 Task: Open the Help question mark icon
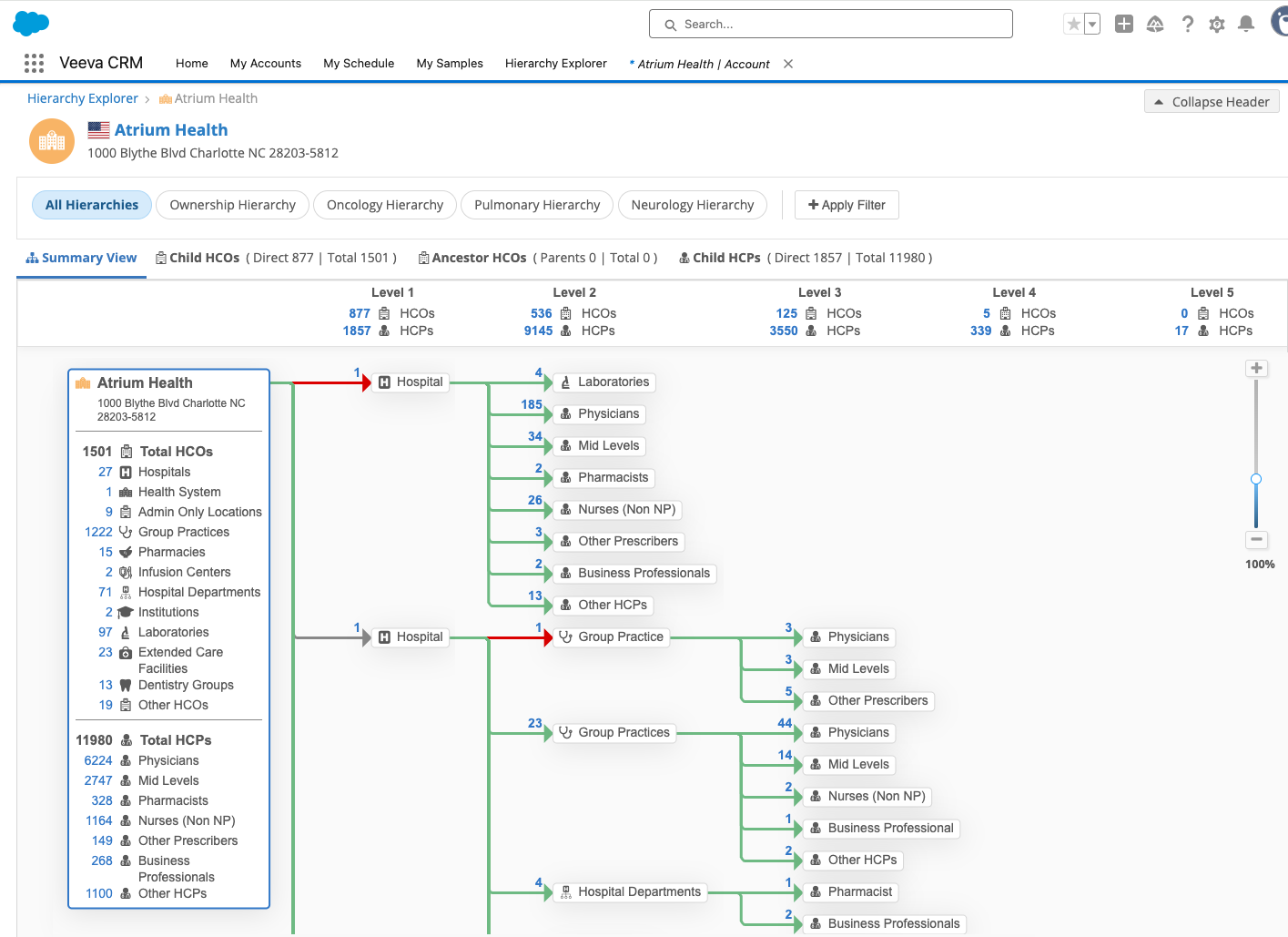point(1187,25)
